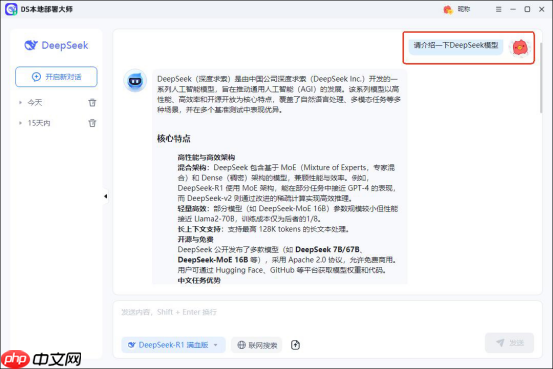Toggle 联网搜索 web search

point(256,345)
